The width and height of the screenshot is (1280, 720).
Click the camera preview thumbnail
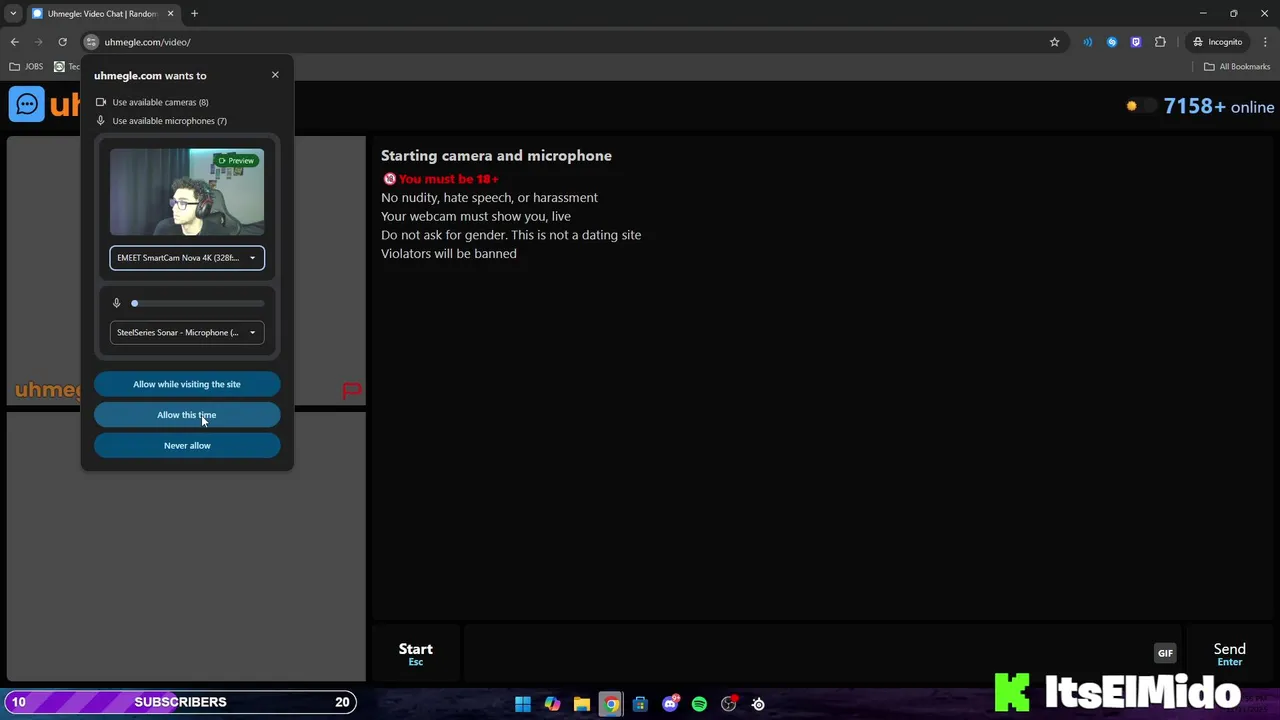coord(187,192)
